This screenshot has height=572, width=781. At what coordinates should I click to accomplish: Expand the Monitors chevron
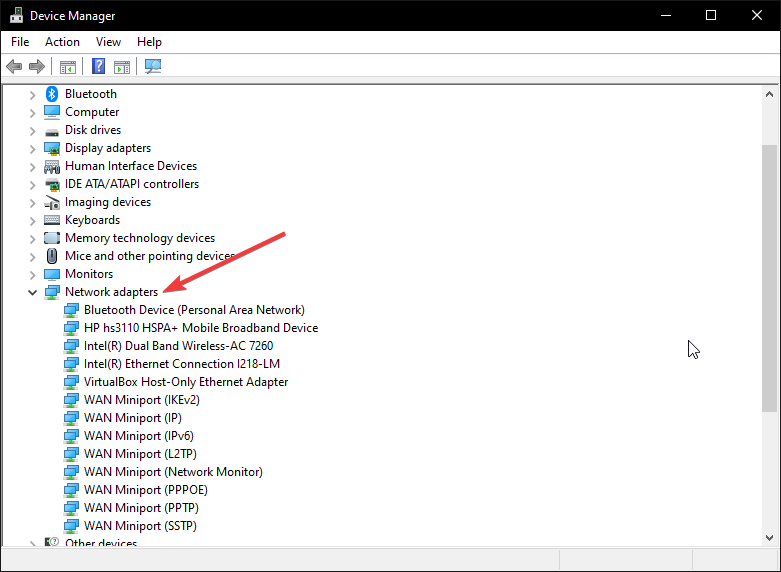click(x=32, y=275)
